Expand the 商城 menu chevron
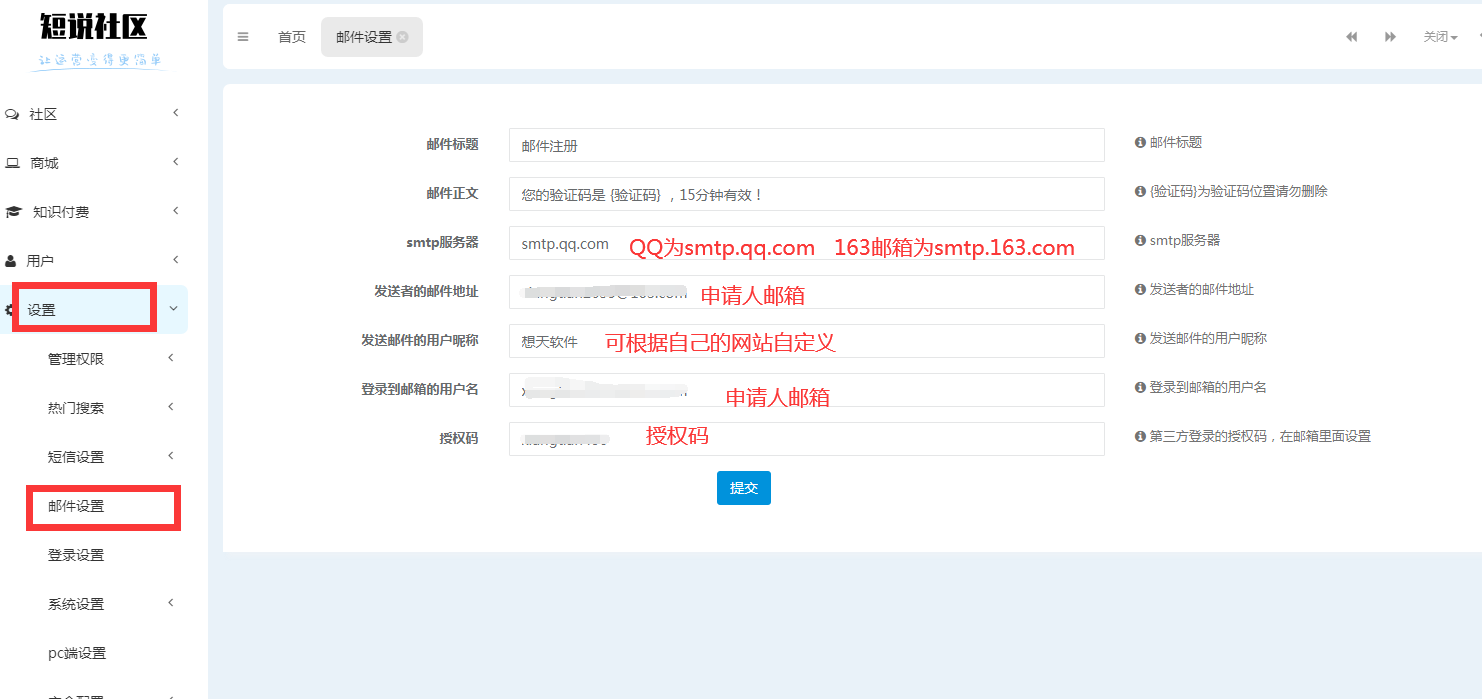1482x699 pixels. tap(175, 162)
